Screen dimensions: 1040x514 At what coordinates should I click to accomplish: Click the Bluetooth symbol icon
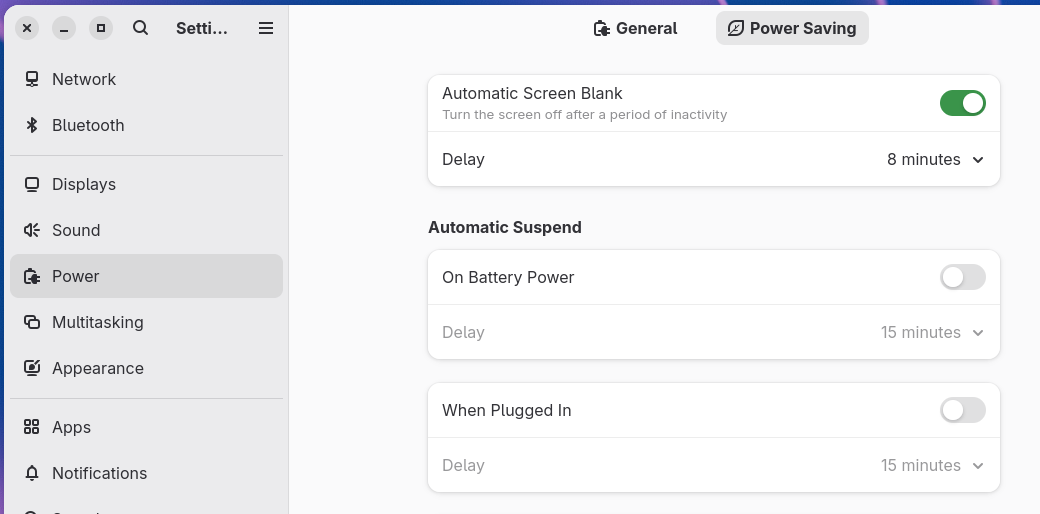click(32, 125)
